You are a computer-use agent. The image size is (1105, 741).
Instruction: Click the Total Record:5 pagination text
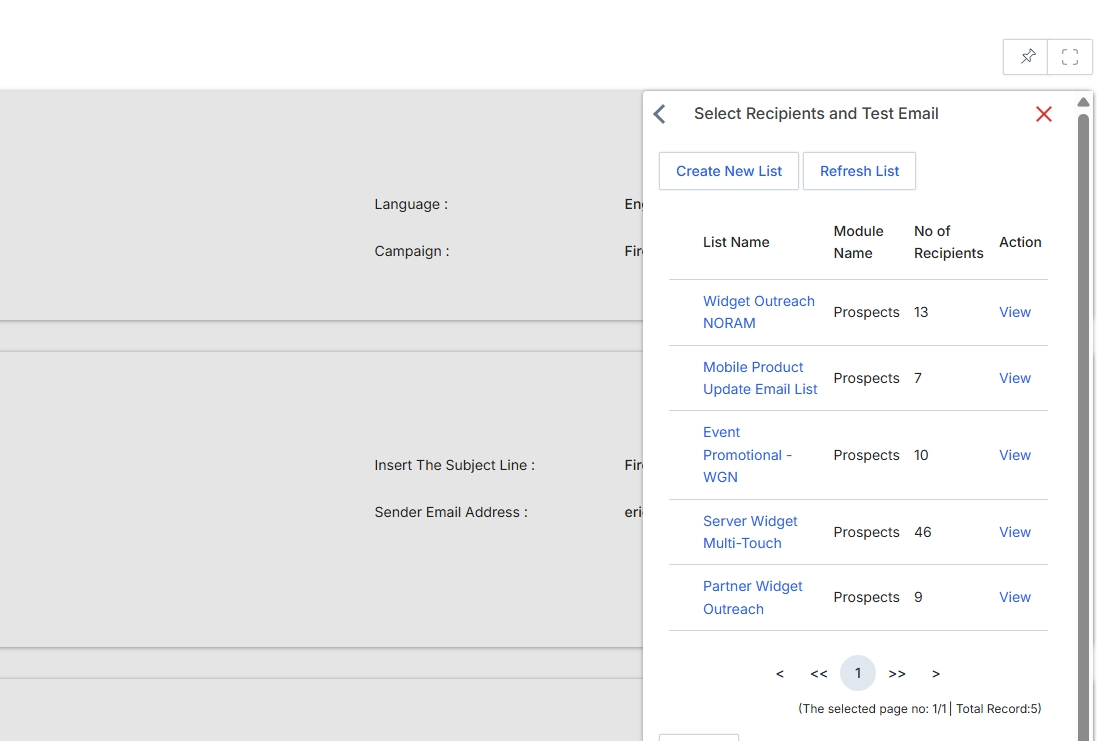(x=998, y=709)
